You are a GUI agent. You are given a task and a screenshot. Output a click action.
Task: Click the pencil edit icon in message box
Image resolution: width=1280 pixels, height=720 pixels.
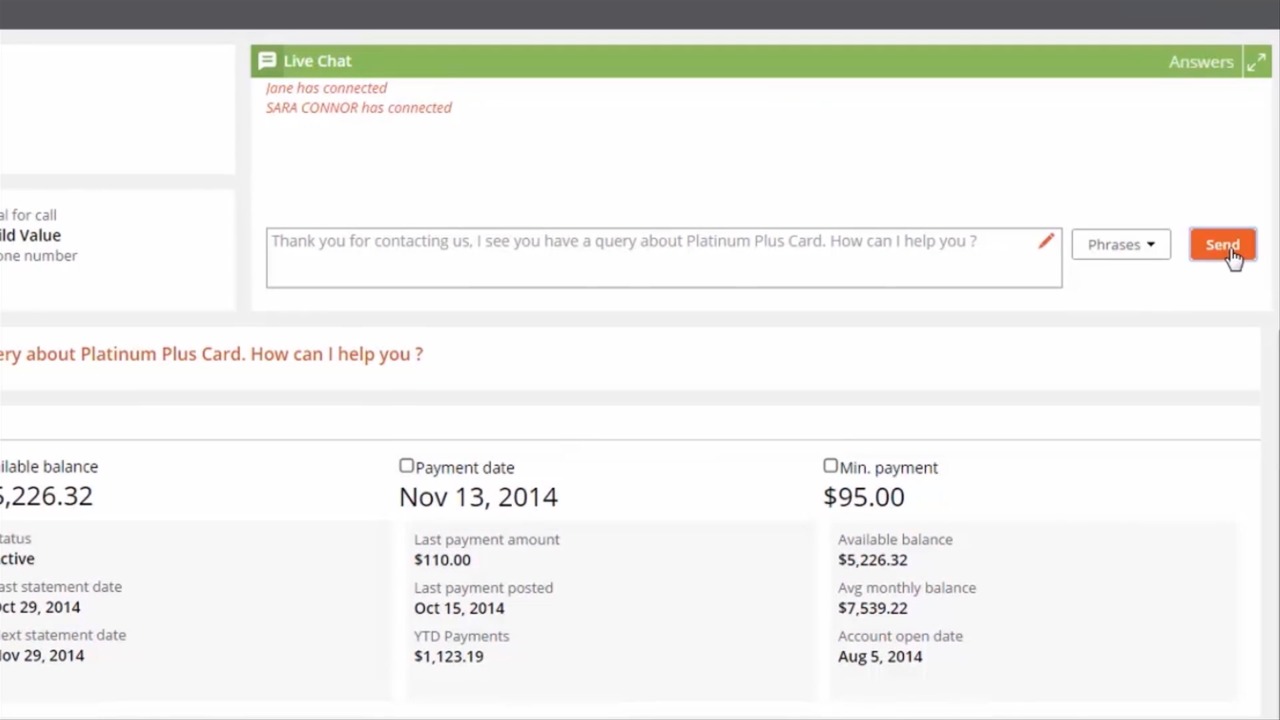coord(1046,241)
